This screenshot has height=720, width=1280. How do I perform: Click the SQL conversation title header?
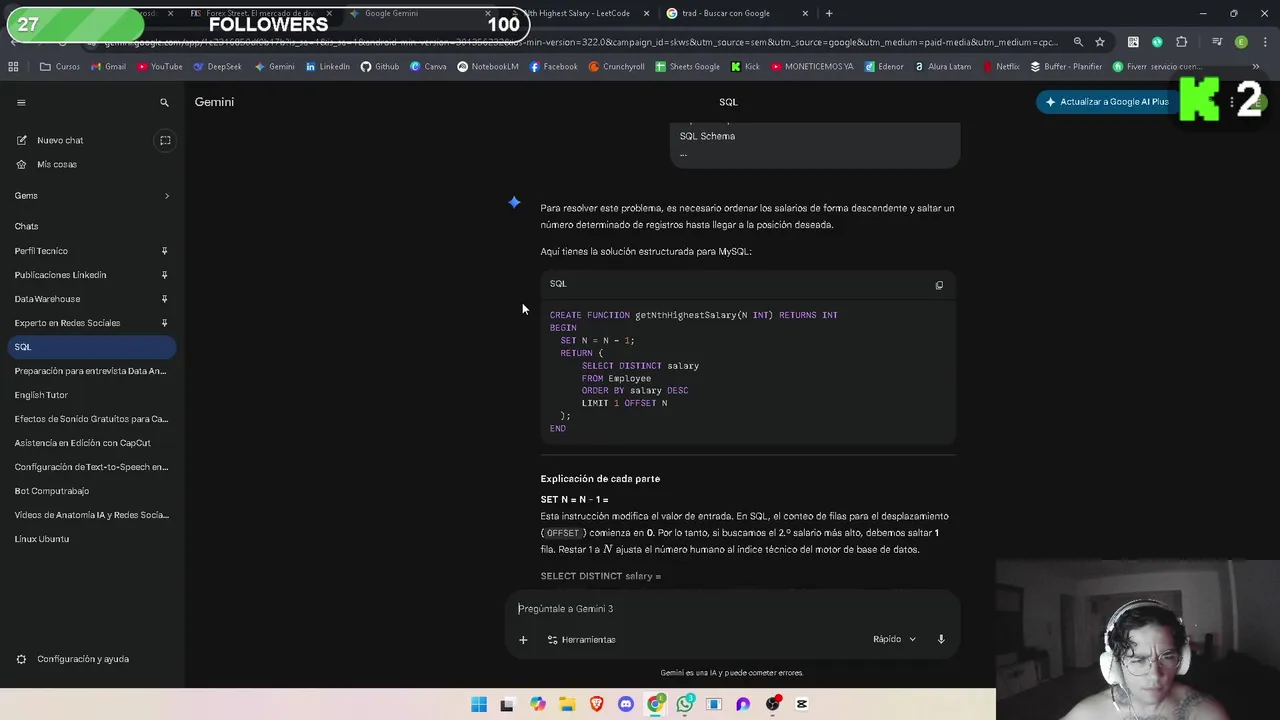coord(728,102)
